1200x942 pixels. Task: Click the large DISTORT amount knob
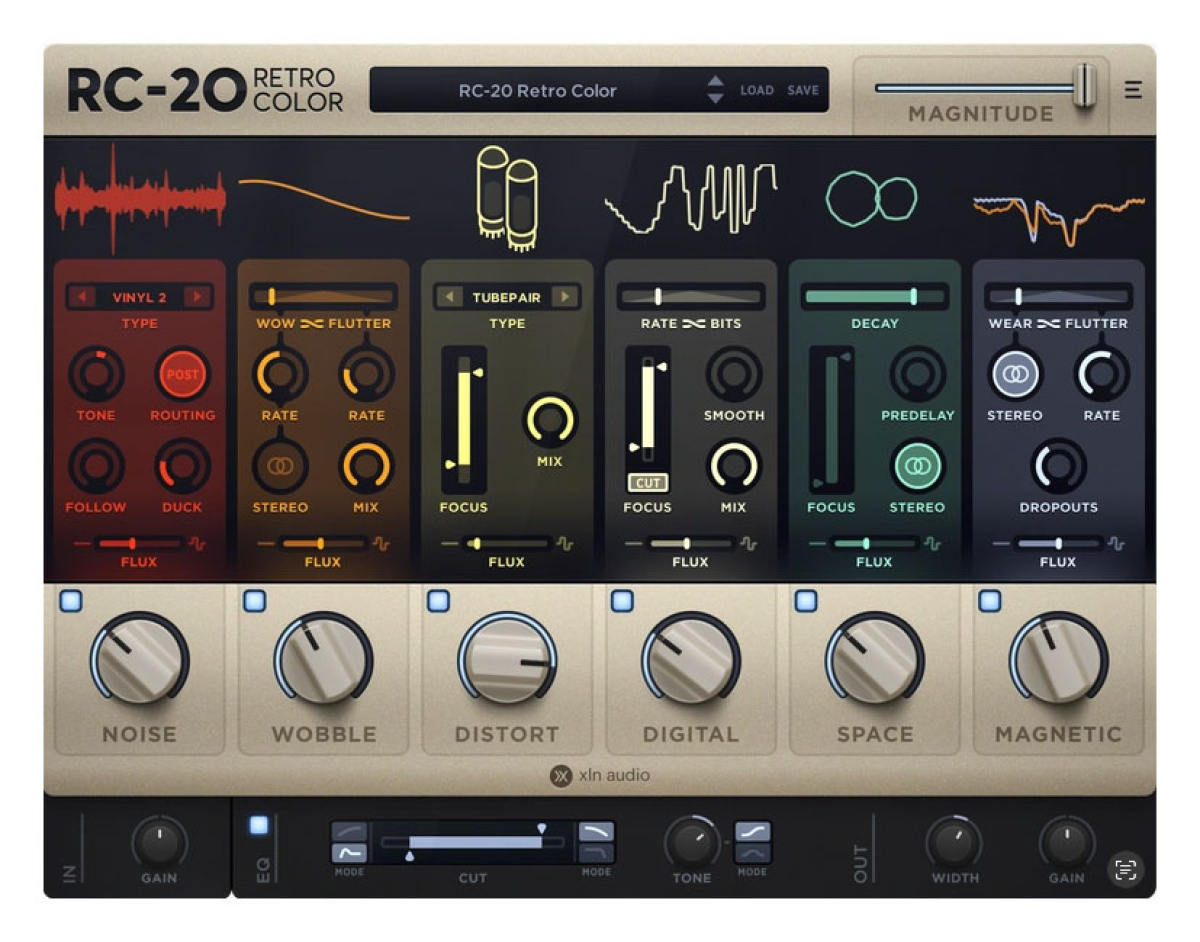(507, 662)
